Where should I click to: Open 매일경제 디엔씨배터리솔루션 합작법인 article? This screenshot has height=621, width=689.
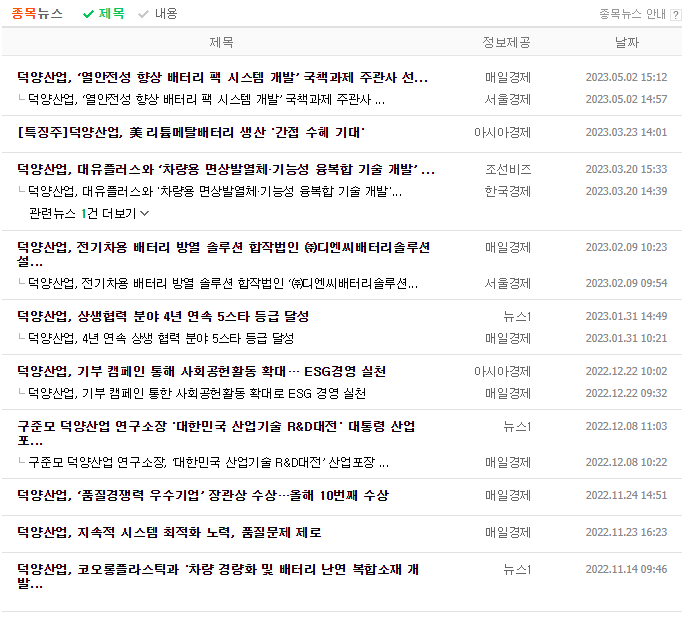(223, 254)
